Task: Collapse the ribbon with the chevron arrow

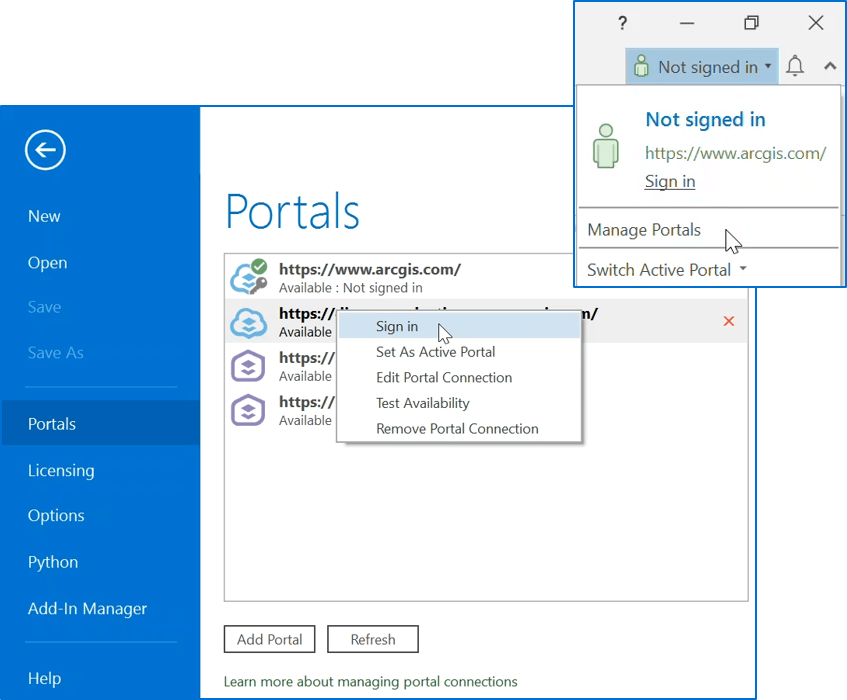Action: 829,66
